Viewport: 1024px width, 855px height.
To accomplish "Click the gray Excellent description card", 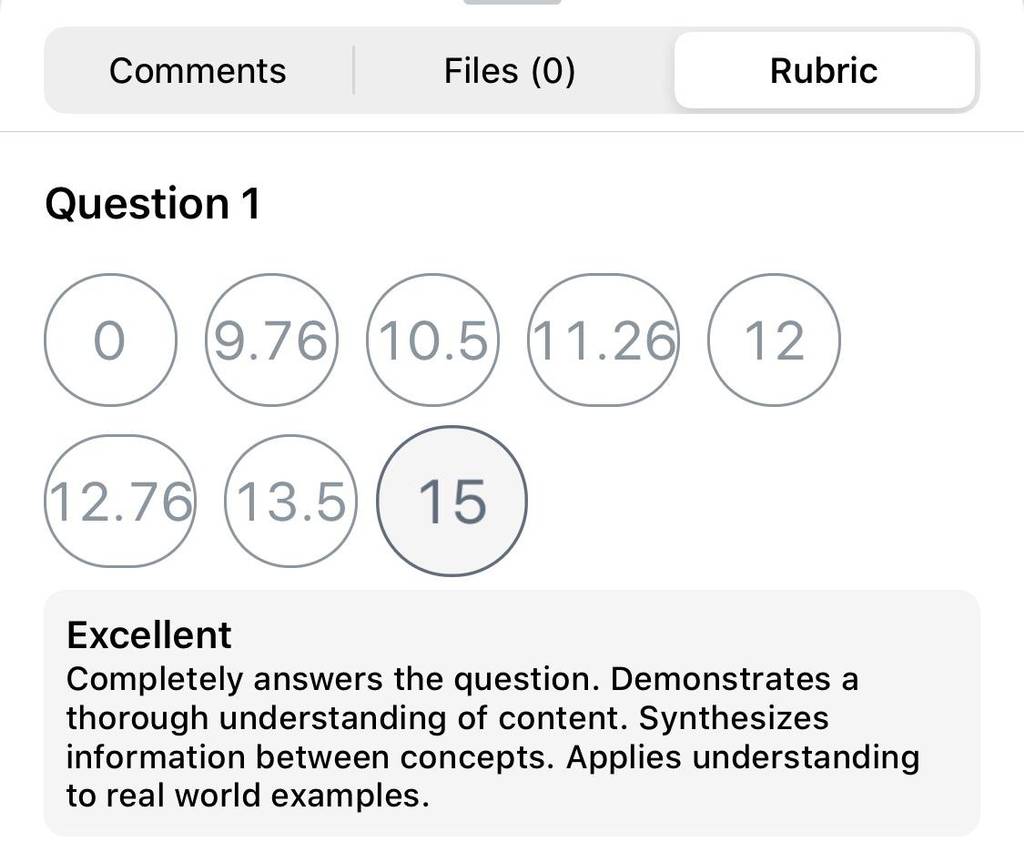I will point(512,713).
